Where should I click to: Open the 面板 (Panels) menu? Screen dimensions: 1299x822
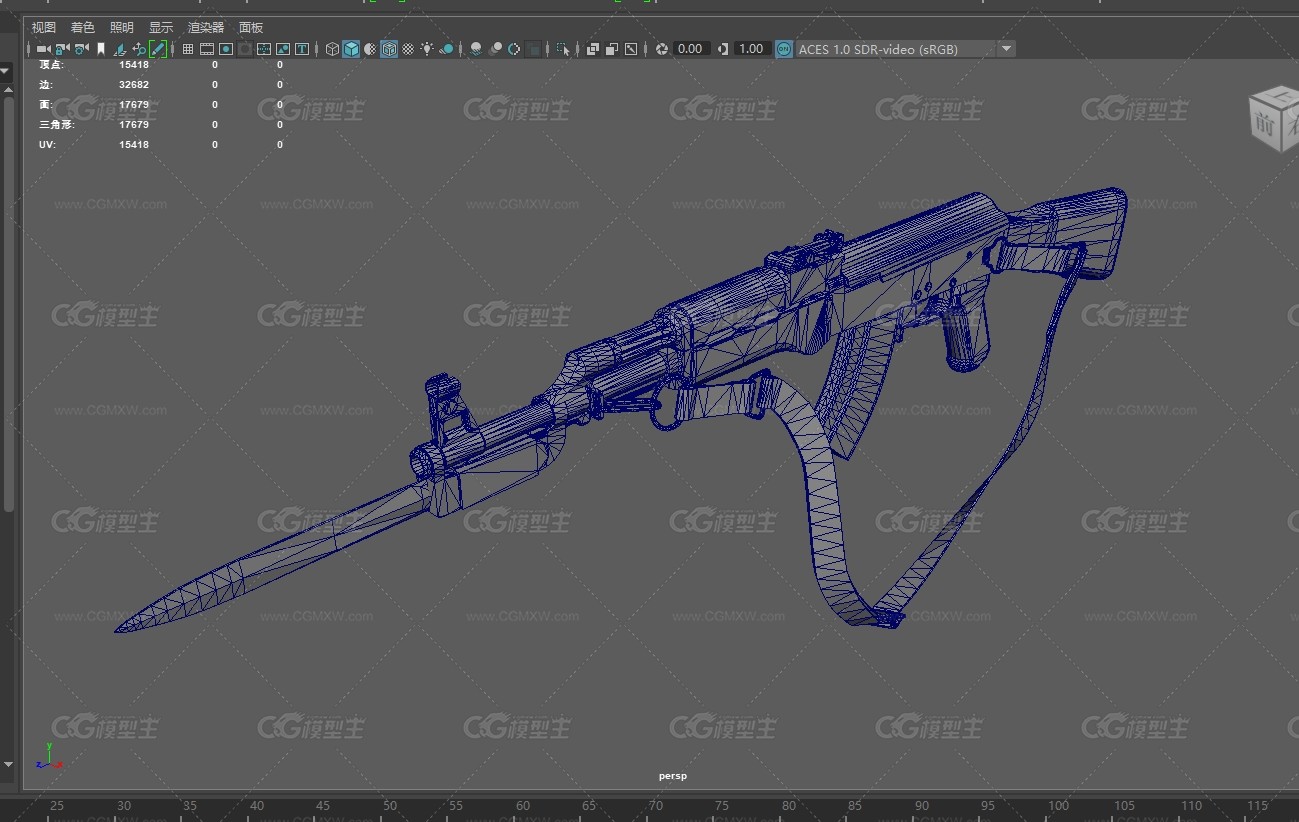tap(251, 28)
